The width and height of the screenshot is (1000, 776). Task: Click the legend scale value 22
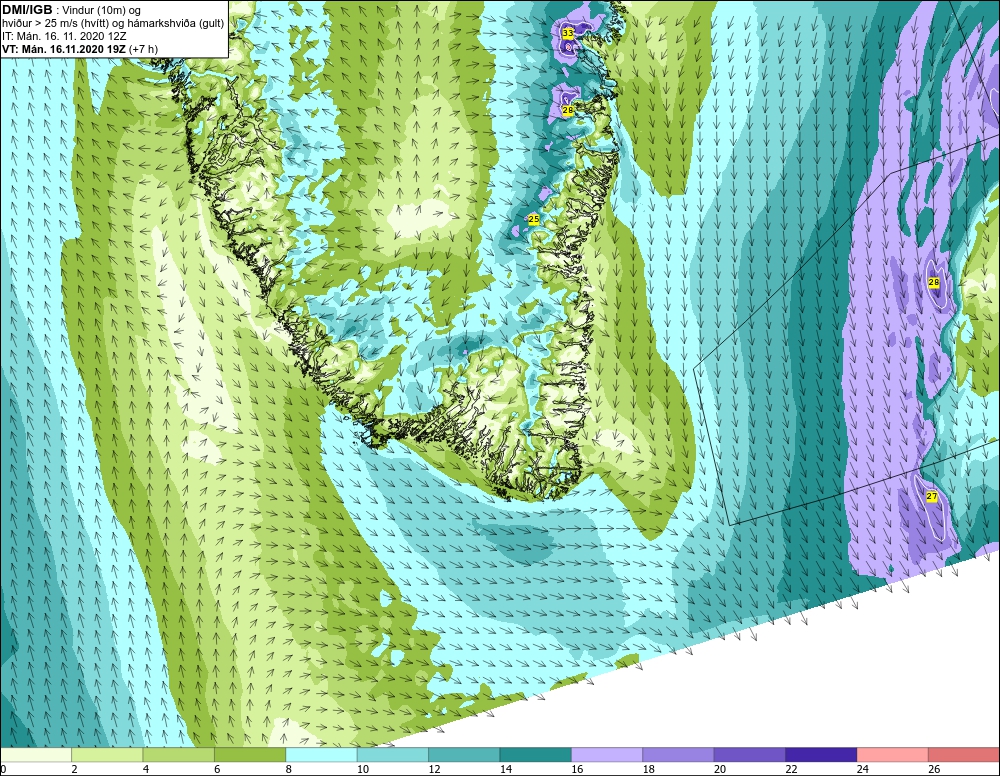coord(791,769)
